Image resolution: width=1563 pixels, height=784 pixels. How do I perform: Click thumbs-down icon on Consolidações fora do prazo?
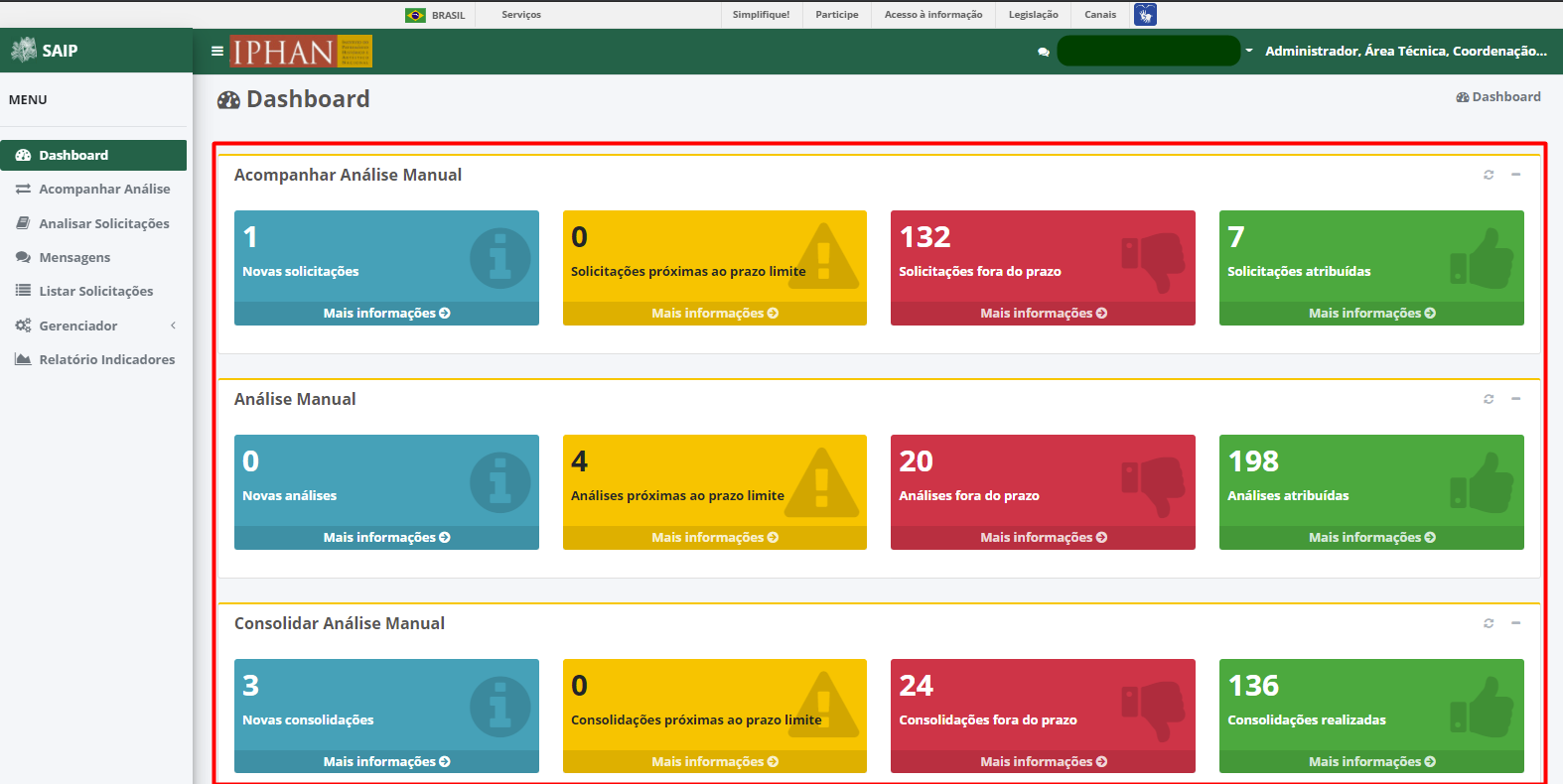[1154, 712]
